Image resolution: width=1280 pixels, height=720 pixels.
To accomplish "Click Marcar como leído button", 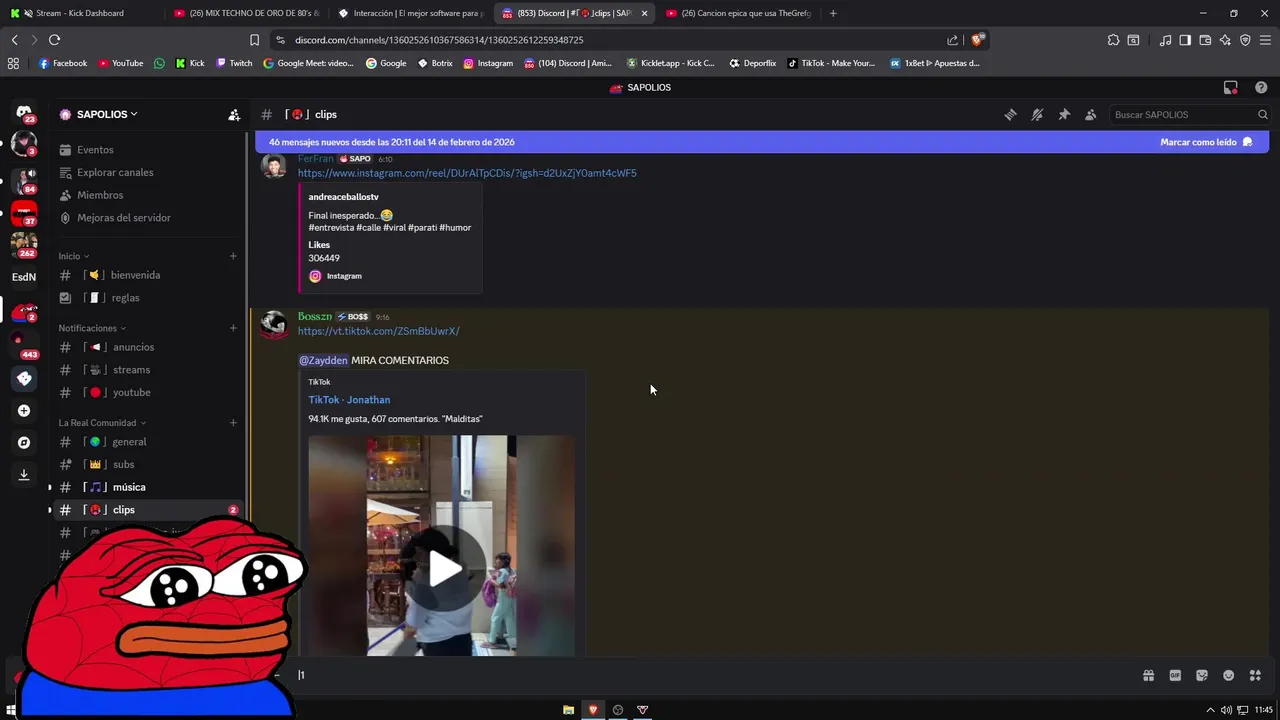I will coord(1206,142).
